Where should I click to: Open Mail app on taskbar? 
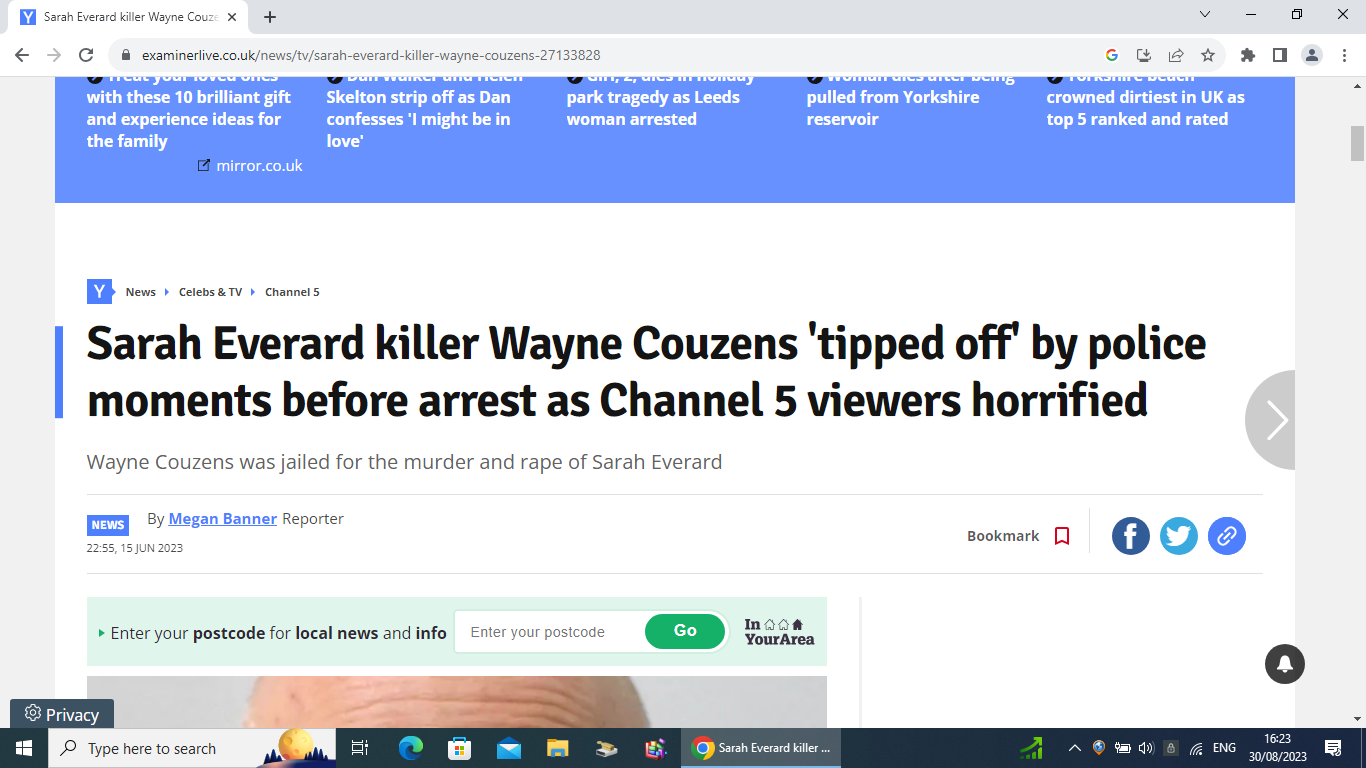(509, 748)
